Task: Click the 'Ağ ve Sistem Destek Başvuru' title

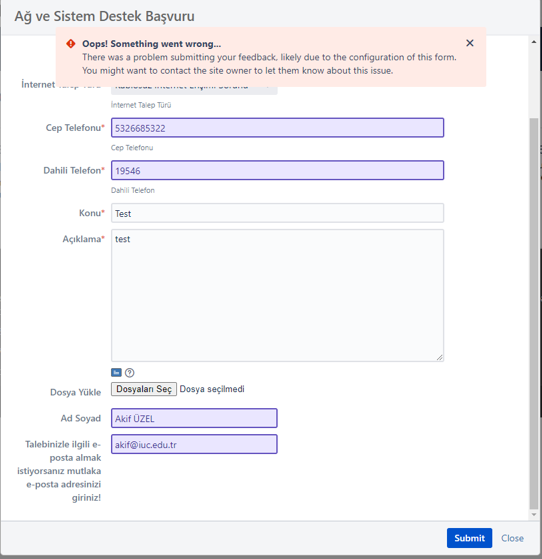Action: pyautogui.click(x=104, y=16)
